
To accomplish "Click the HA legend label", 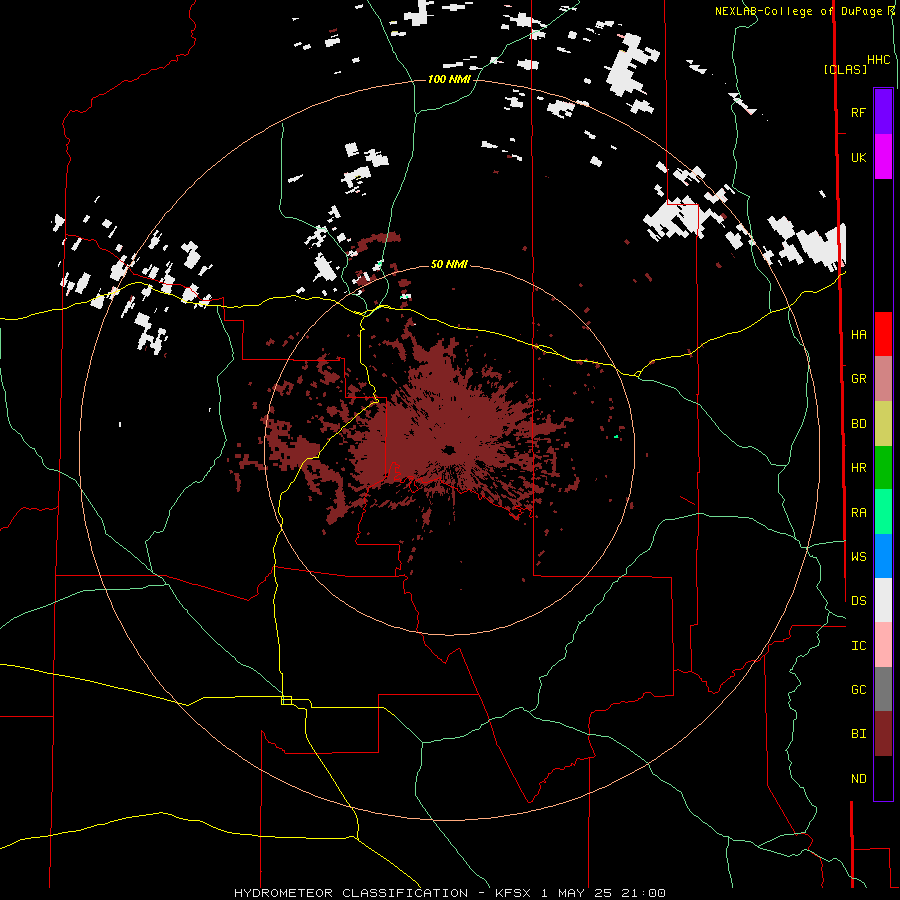I will click(x=858, y=335).
